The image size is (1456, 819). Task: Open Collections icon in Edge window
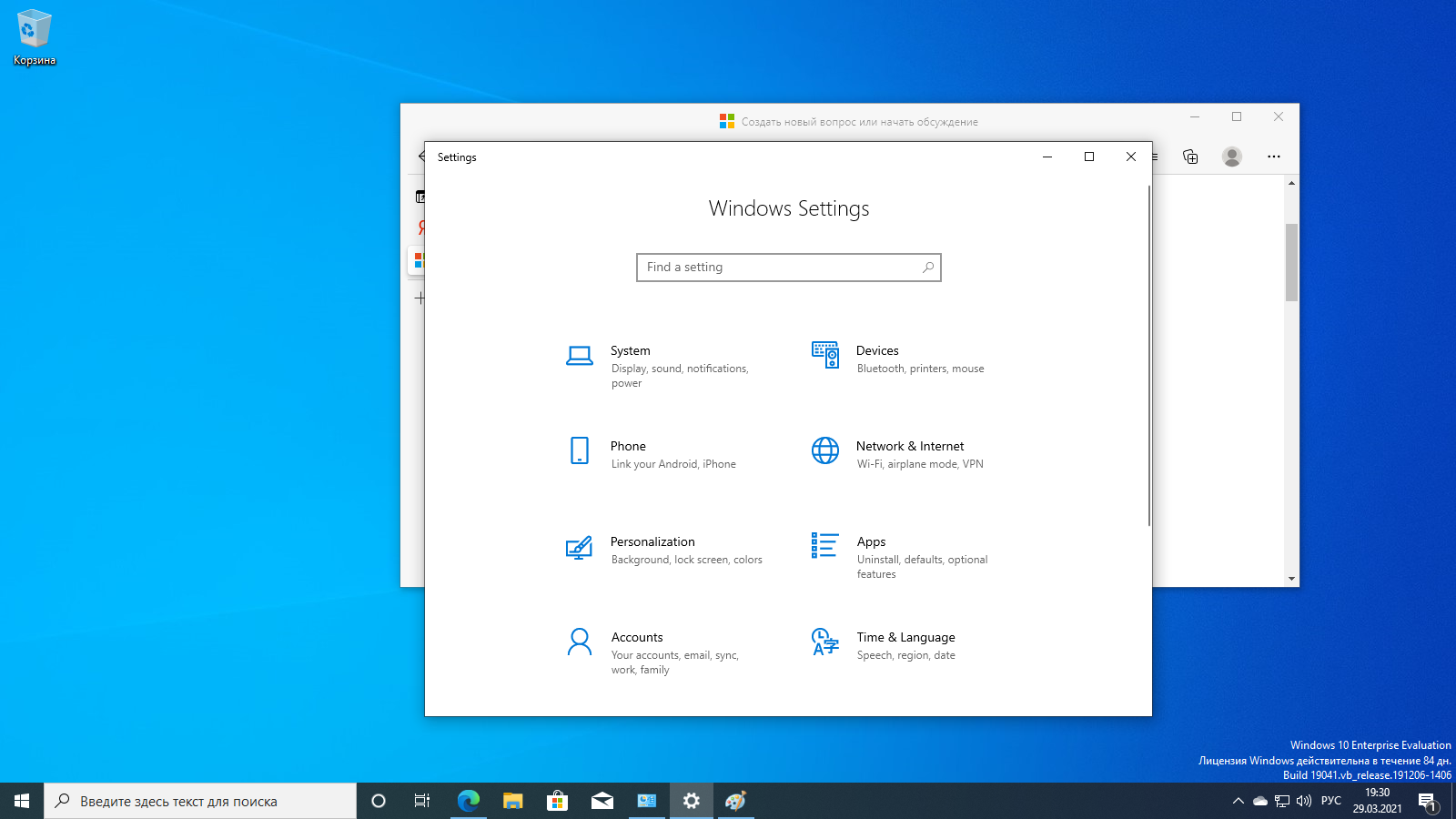point(1190,157)
